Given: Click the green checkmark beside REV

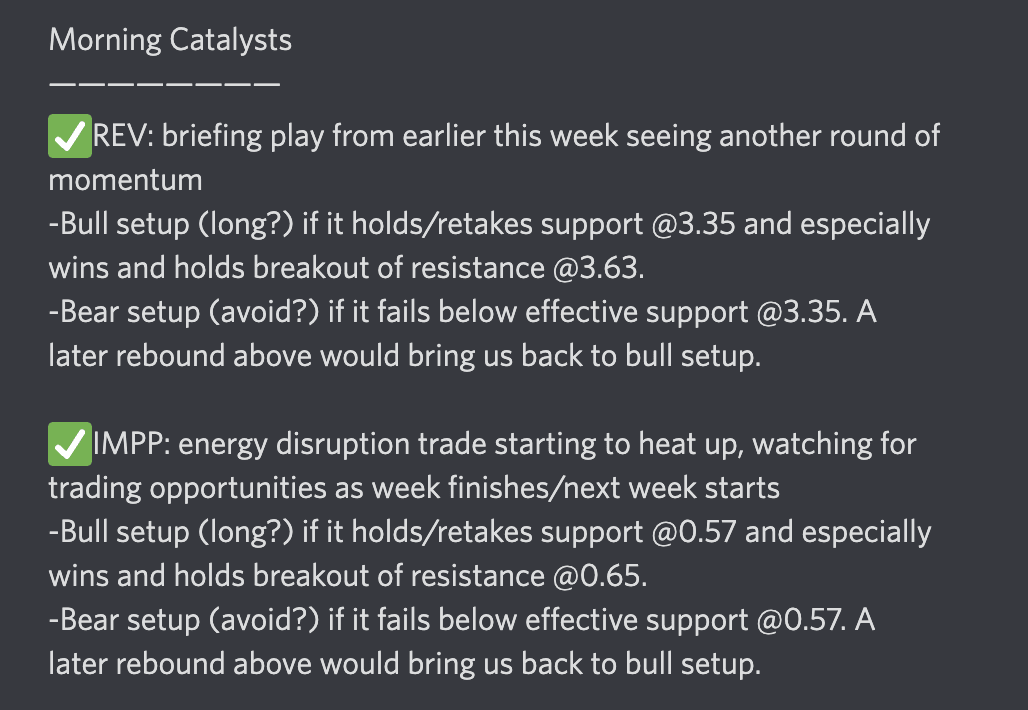Looking at the screenshot, I should 69,136.
